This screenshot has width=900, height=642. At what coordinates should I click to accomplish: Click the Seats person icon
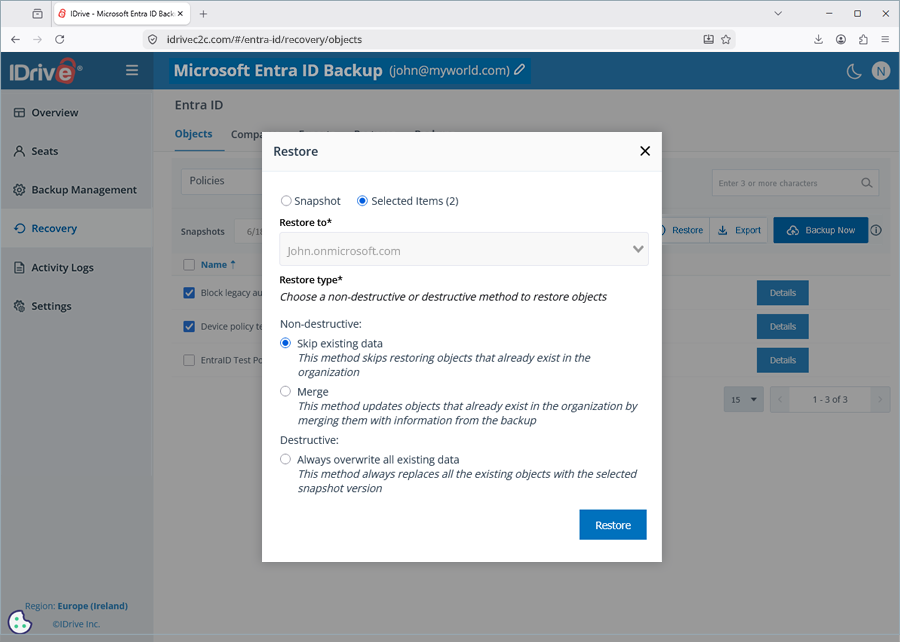point(20,151)
